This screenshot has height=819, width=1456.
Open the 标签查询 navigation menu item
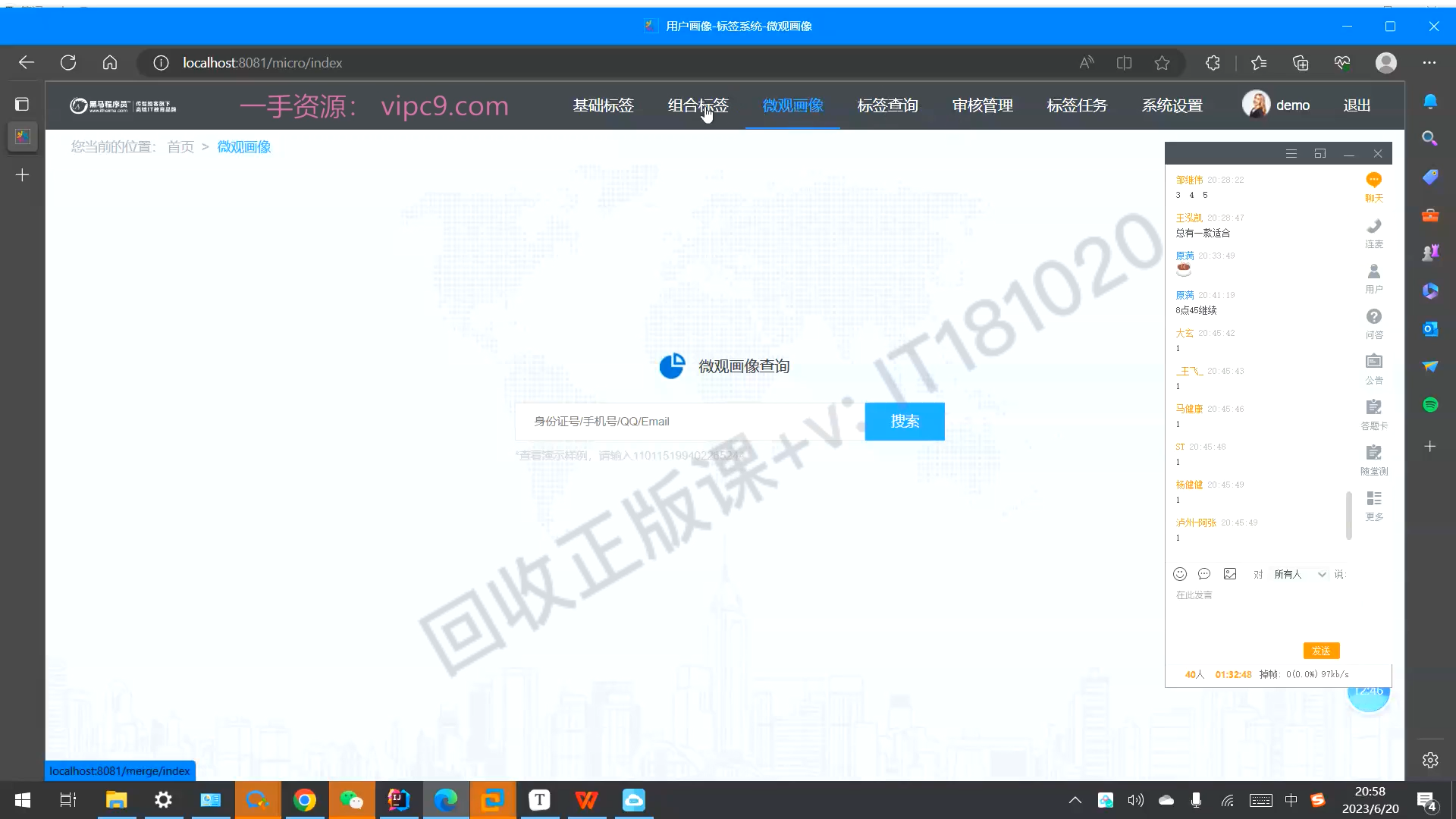tap(887, 105)
